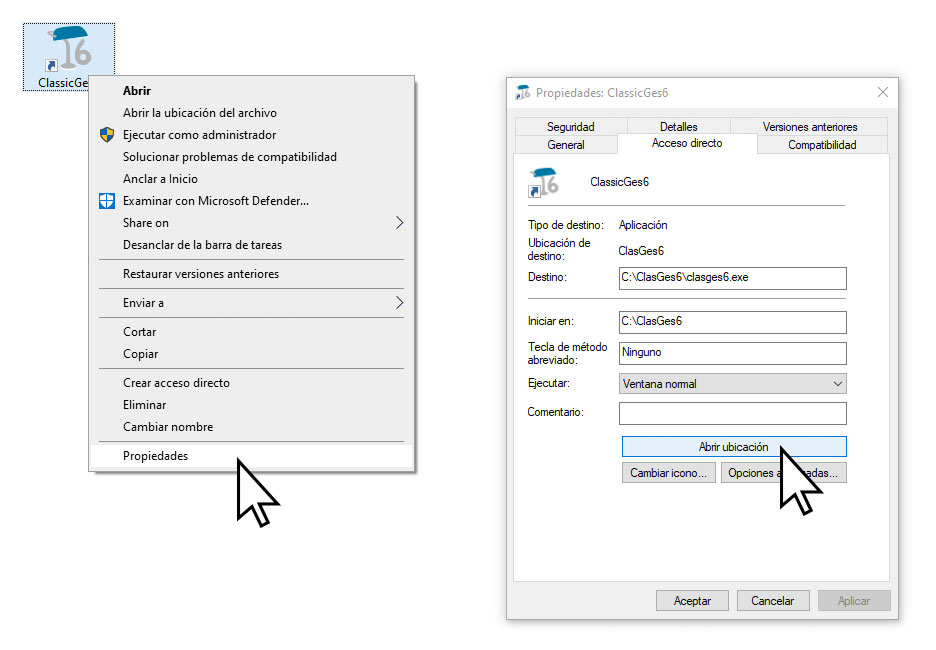Expand the Enviar a submenu arrow
Viewport: 936px width, 650px height.
(x=399, y=302)
